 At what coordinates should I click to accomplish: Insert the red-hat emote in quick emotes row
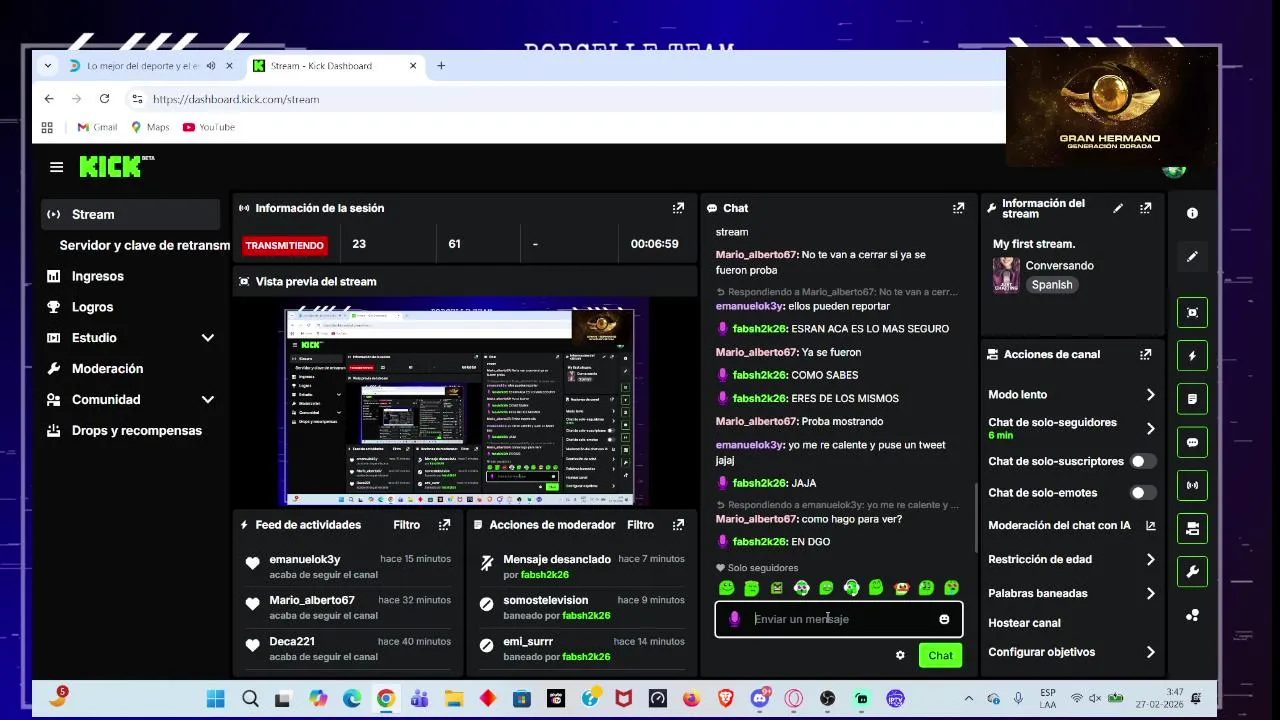tap(901, 588)
